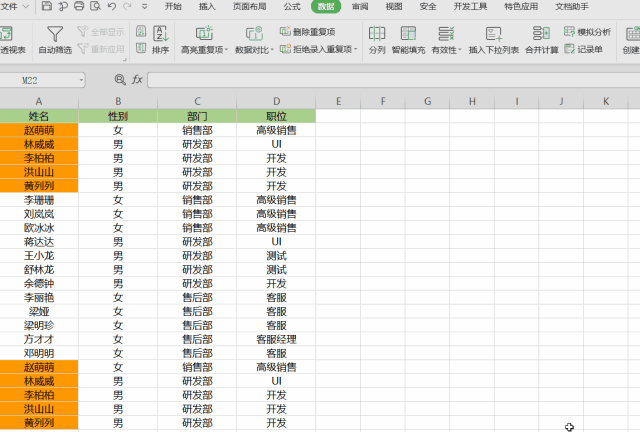Select column B header
Screen dimensions: 640x432
point(118,101)
